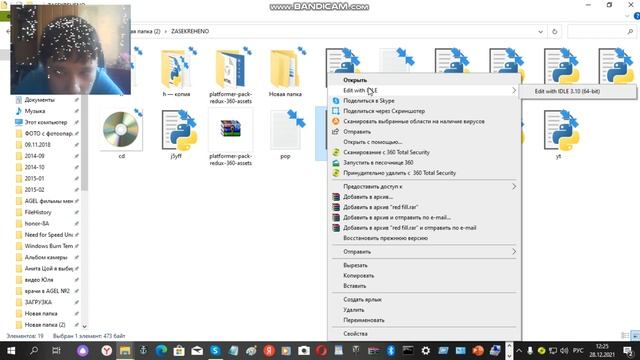Choose Добавить в архив...

point(368,197)
